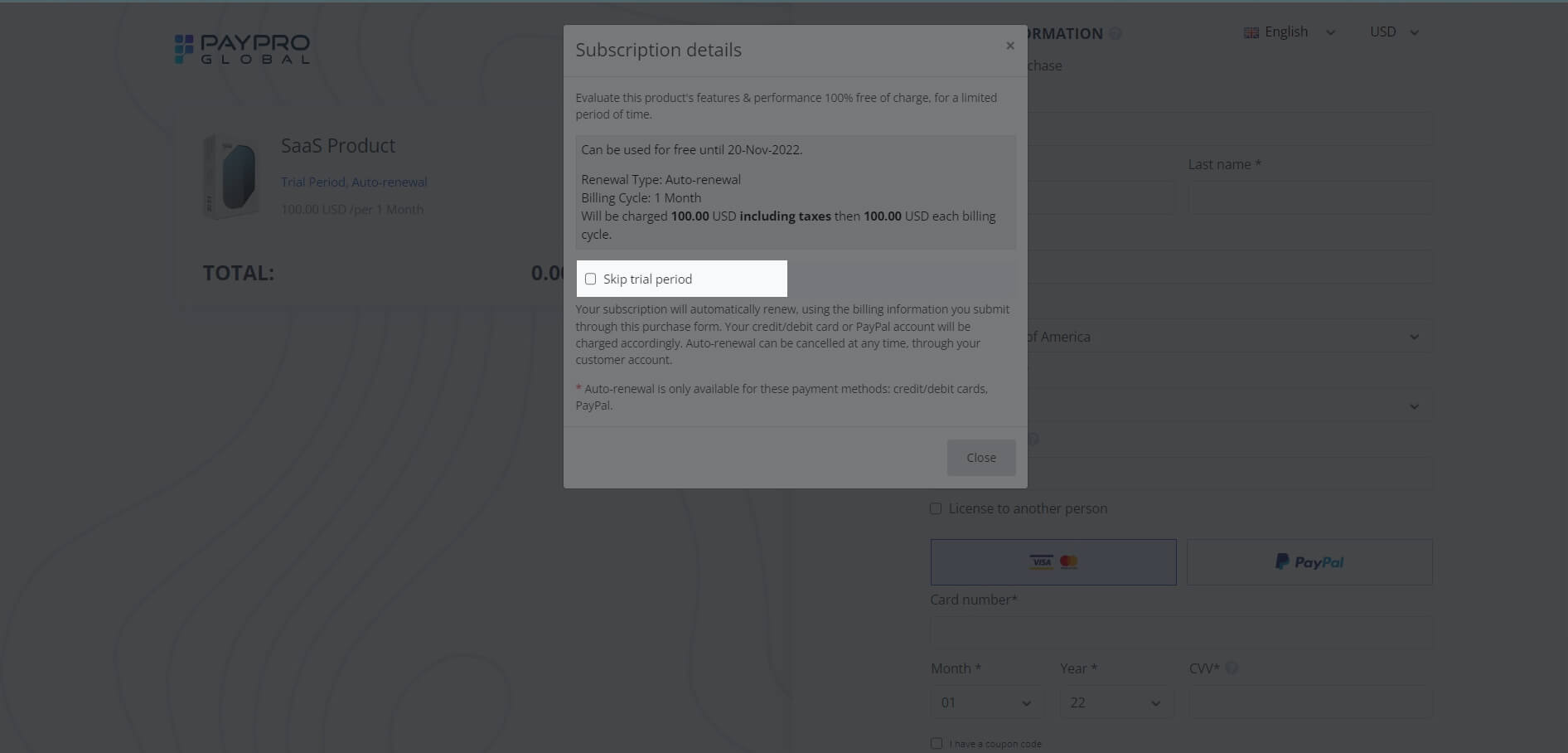Open the help icon beside the information heading
The height and width of the screenshot is (753, 1568).
point(1116,33)
